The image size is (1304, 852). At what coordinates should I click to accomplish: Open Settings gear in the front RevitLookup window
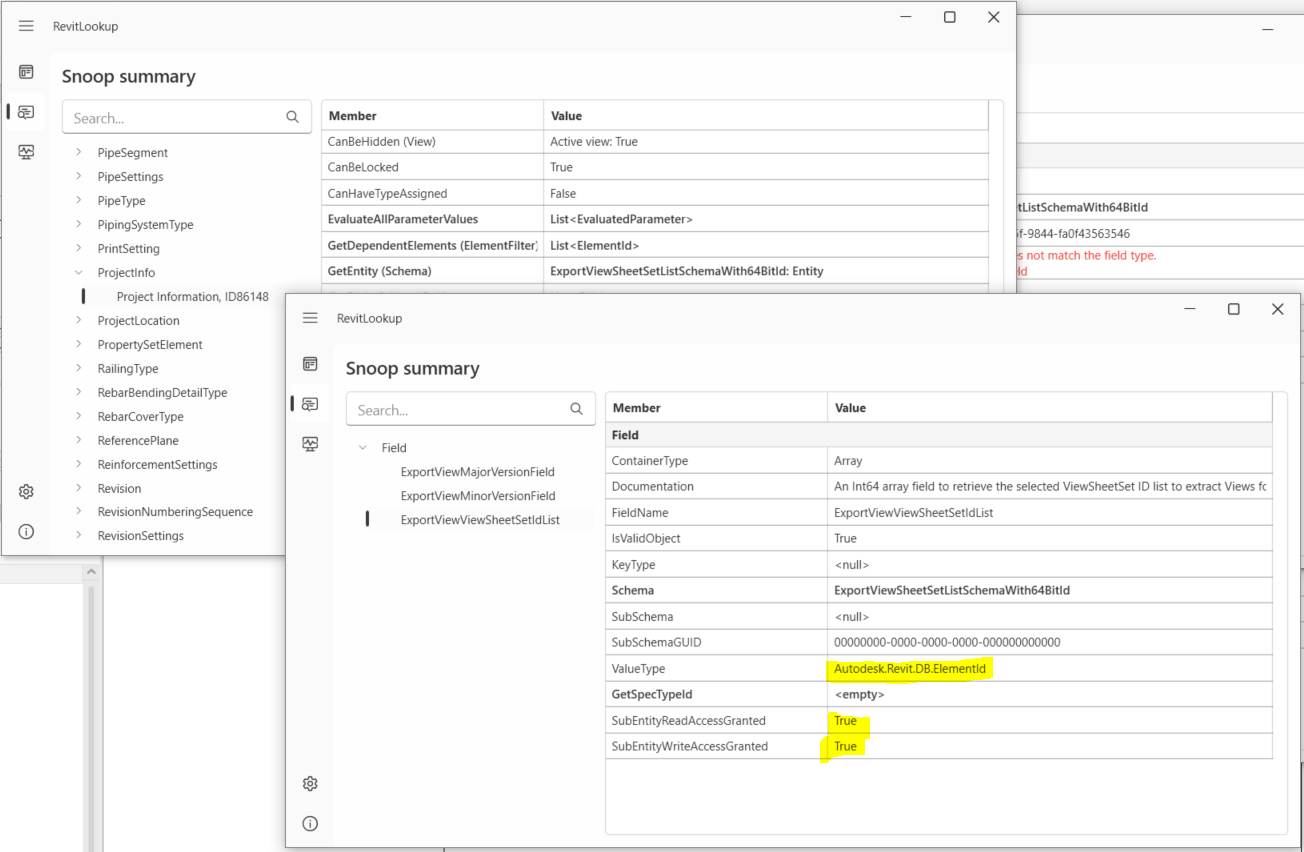pos(310,783)
